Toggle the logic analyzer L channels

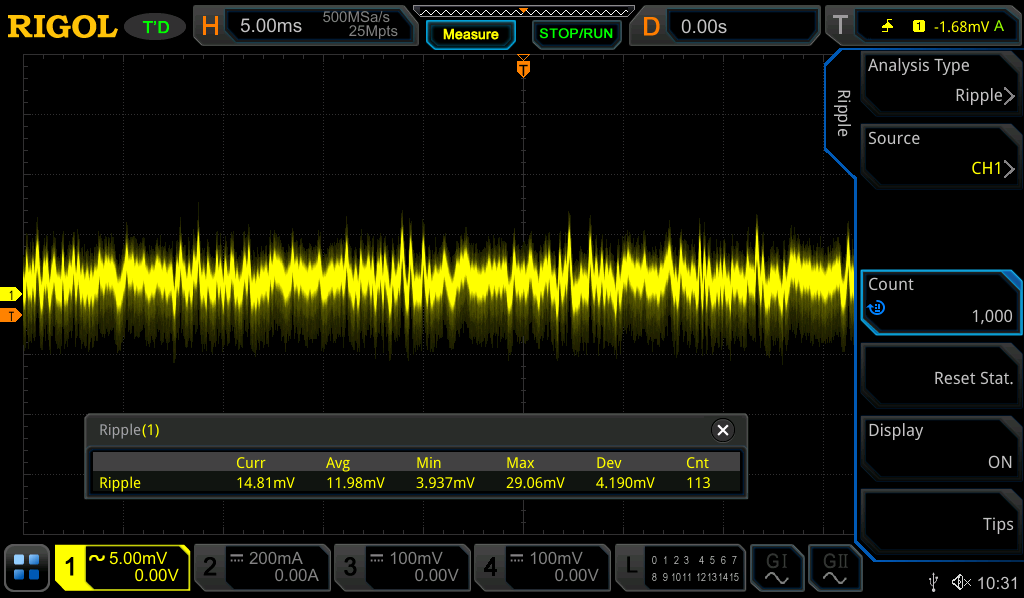coord(680,567)
